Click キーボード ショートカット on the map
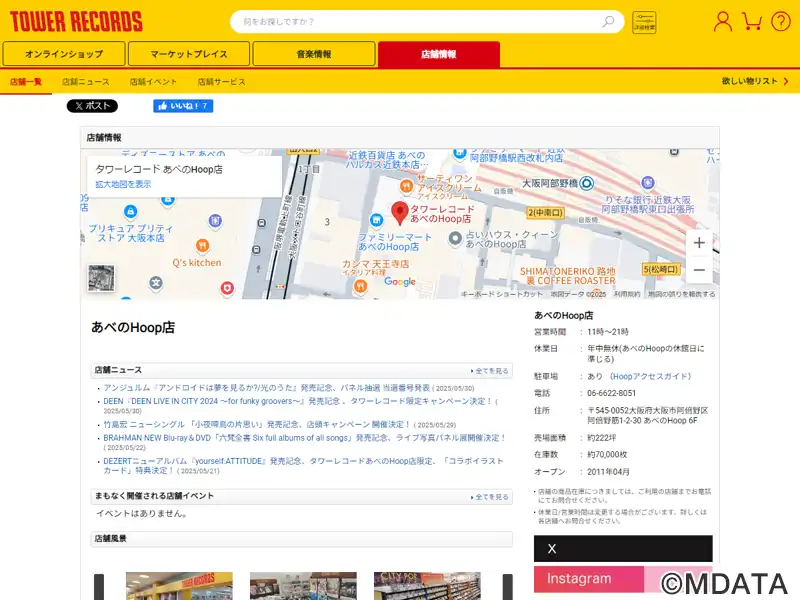 502,294
